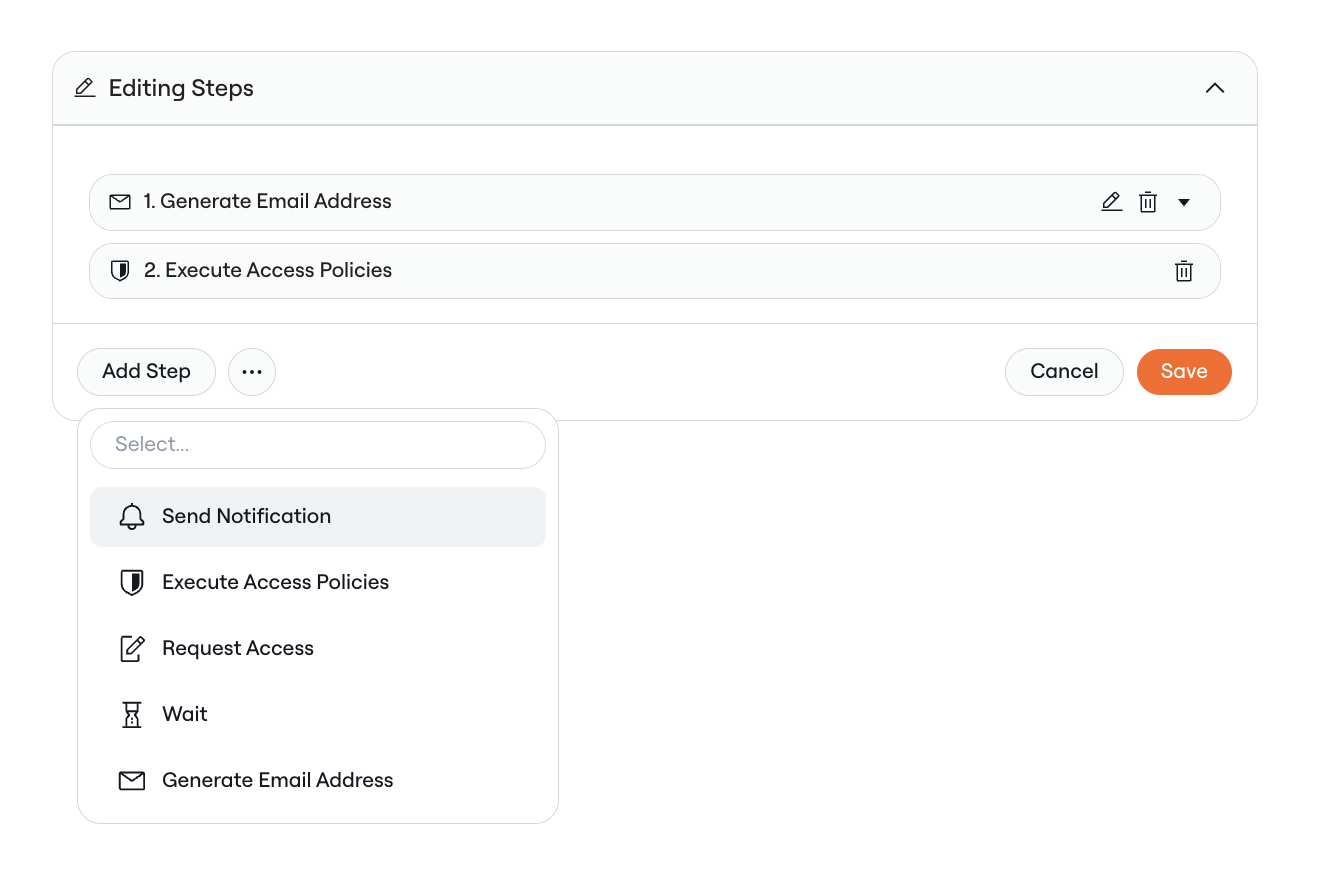
Task: Open the Add Step dropdown
Action: point(146,372)
